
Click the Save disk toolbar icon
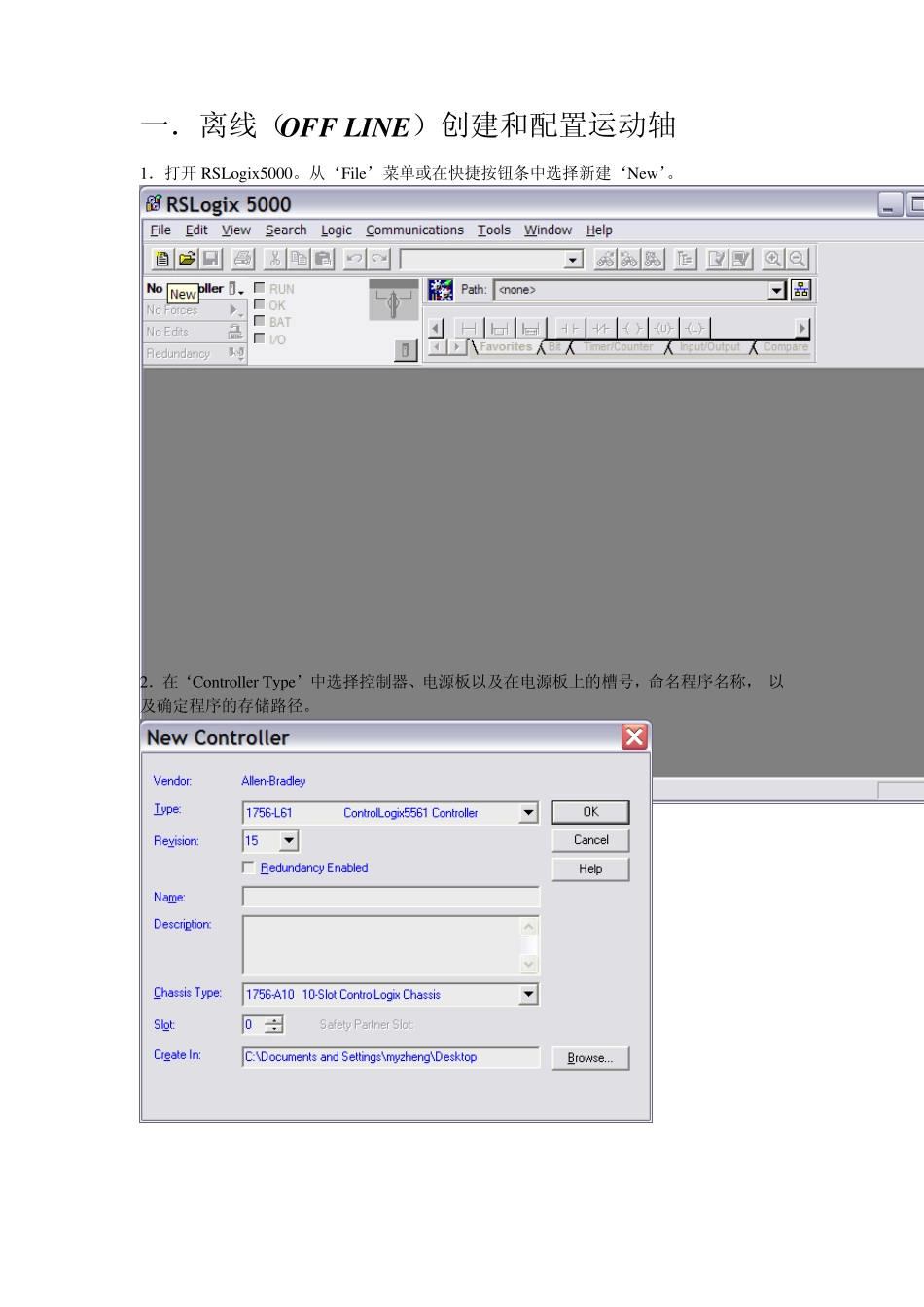pos(211,259)
